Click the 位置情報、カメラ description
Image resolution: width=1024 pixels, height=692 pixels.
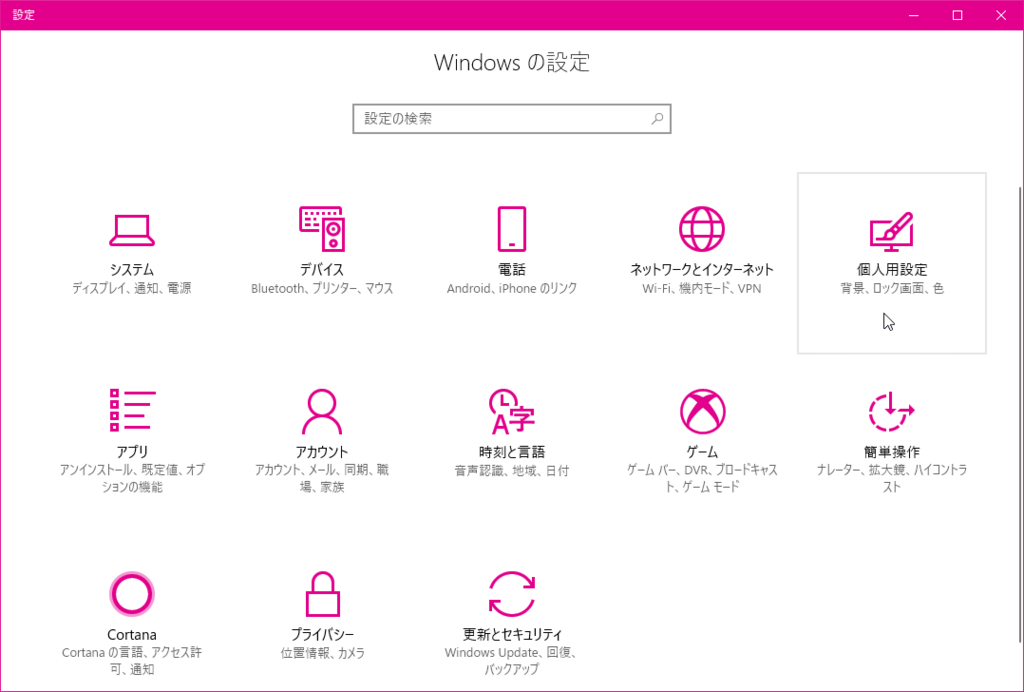click(x=323, y=653)
